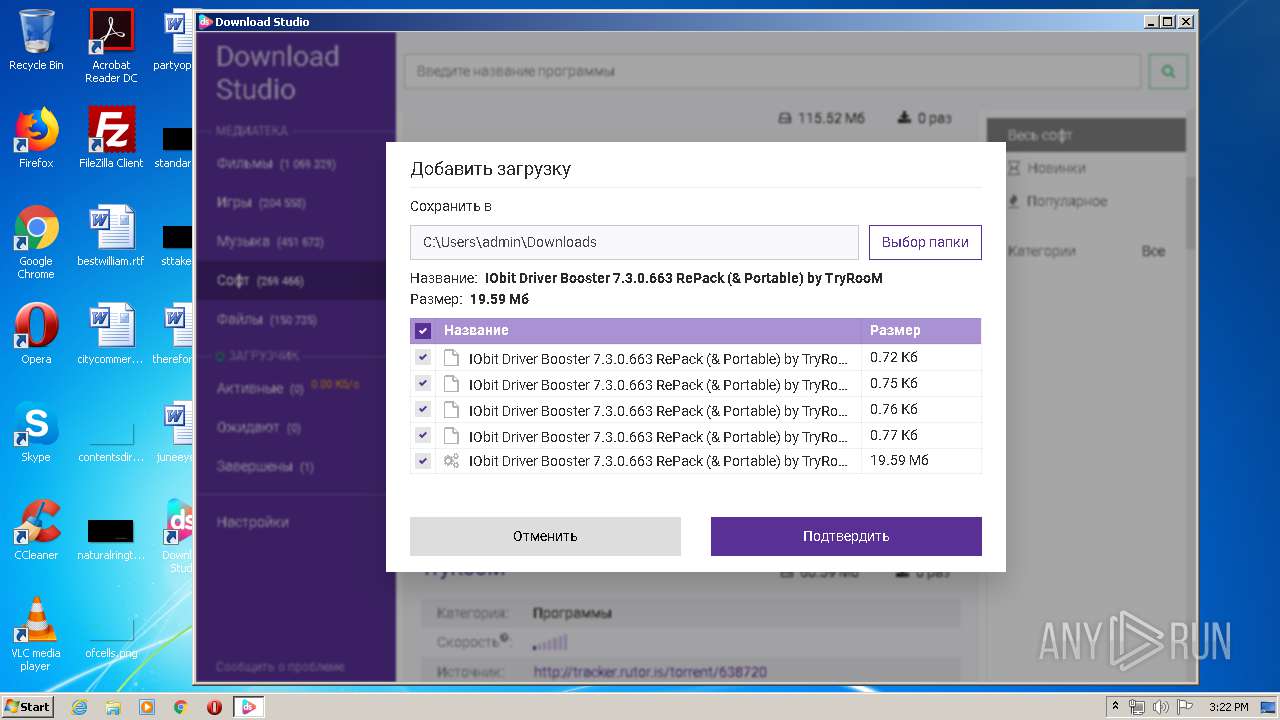This screenshot has height=720, width=1280.
Task: Open the Выбор папки folder chooser
Action: click(925, 242)
